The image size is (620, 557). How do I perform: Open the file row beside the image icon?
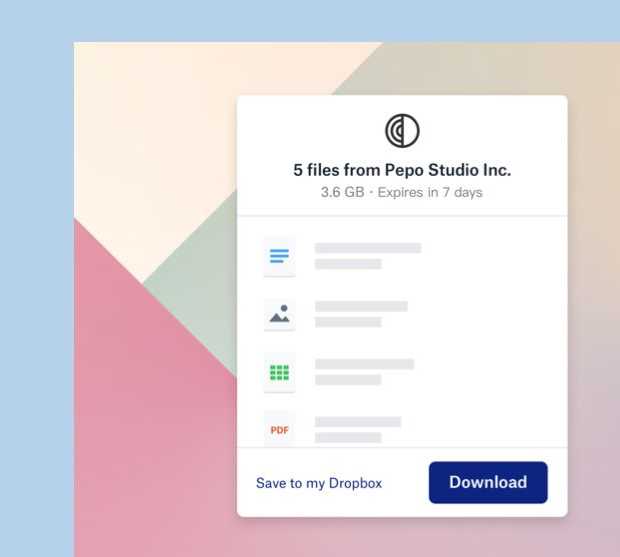361,314
